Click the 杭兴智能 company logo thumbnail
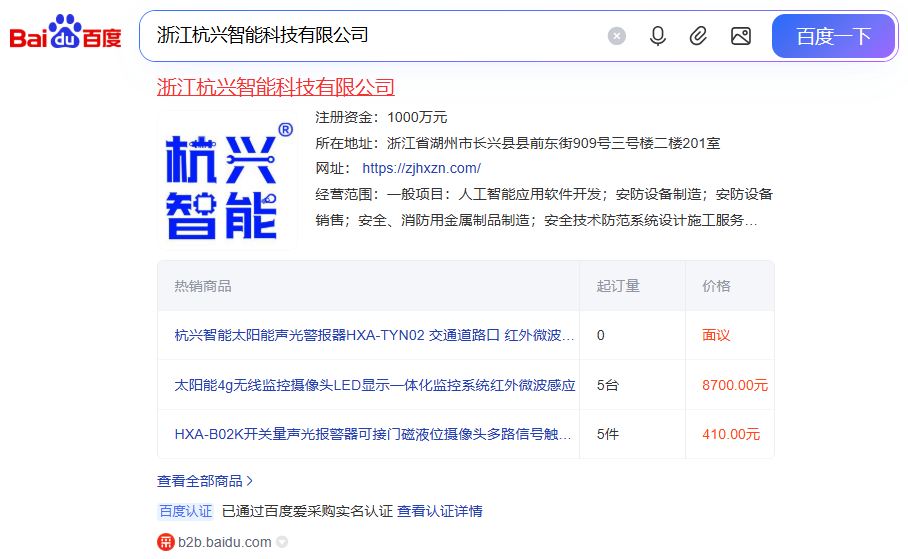The height and width of the screenshot is (559, 908). [x=227, y=180]
